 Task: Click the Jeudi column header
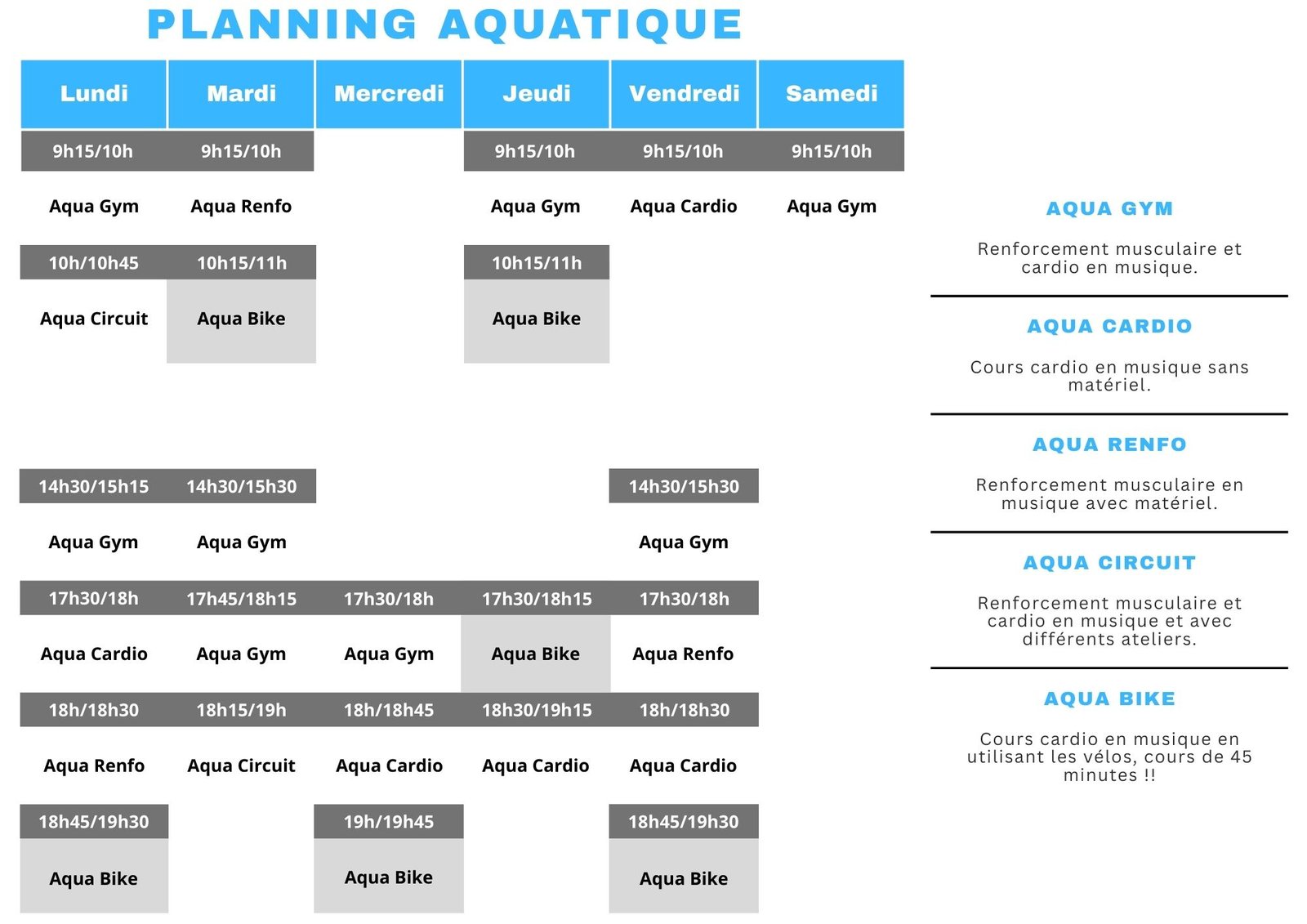tap(536, 94)
